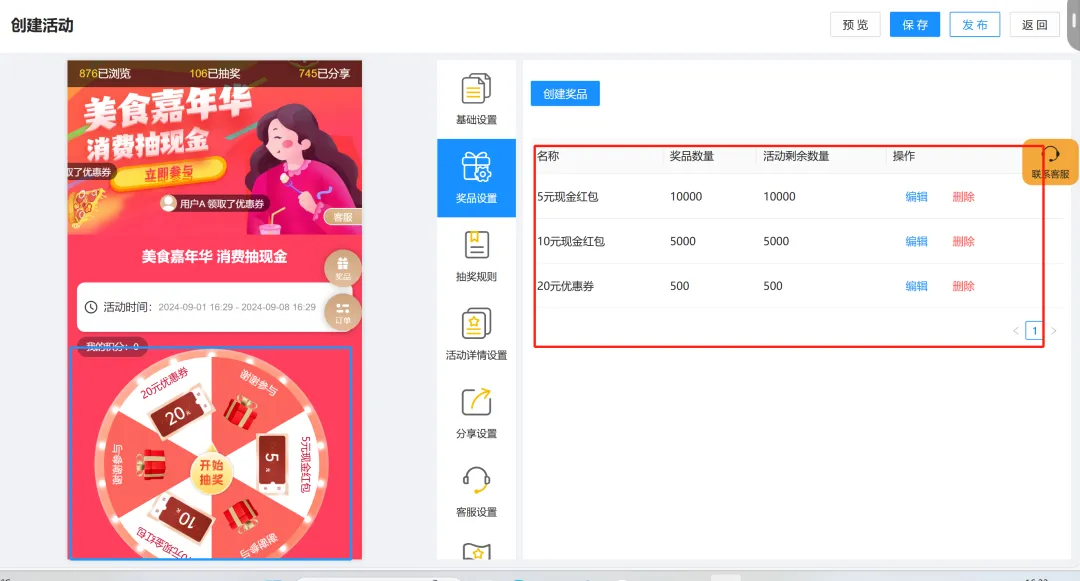Screen dimensions: 1080x581
Task: Save the activity with 保存
Action: tap(915, 25)
